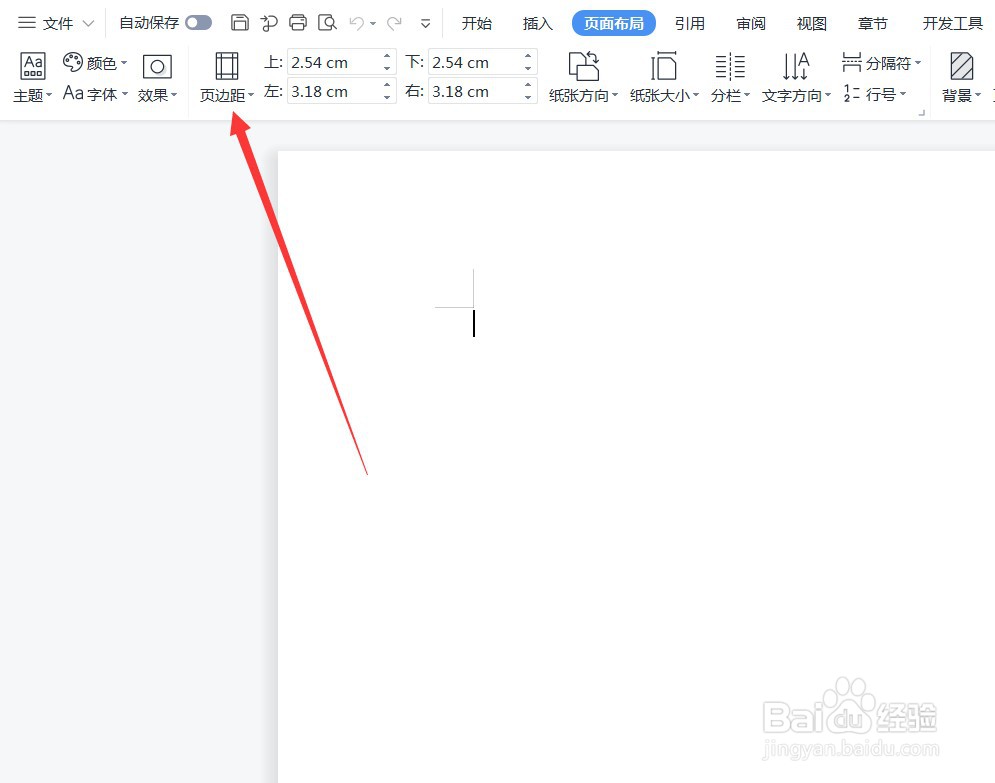Viewport: 995px width, 783px height.
Task: Click the 页边距 margins icon
Action: click(227, 66)
